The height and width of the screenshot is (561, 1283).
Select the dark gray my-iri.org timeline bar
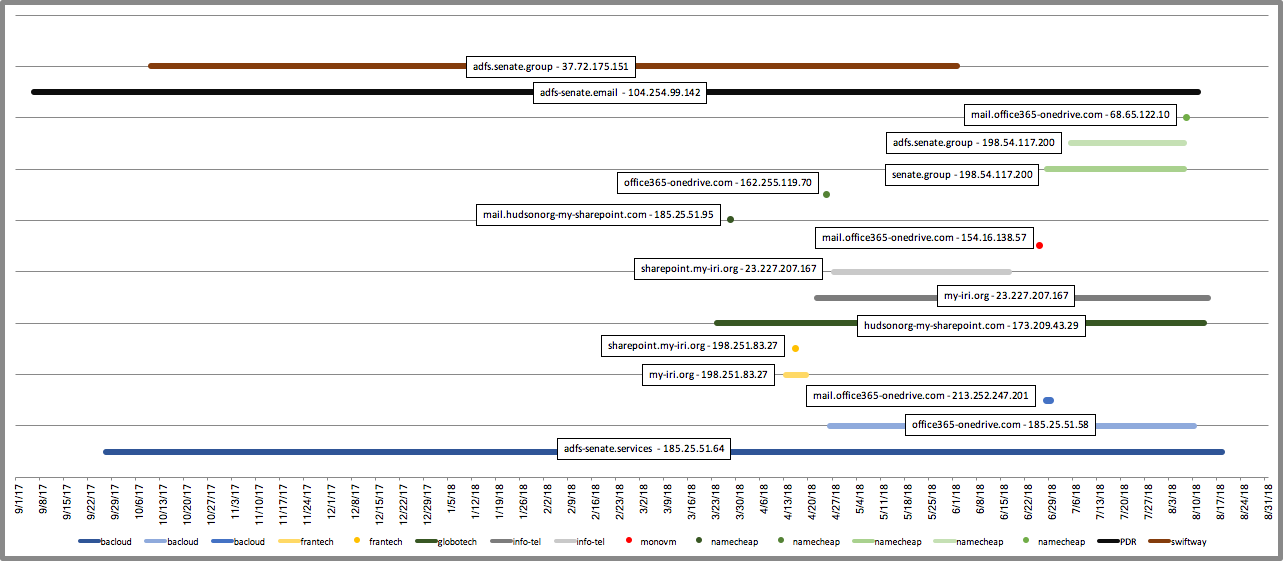point(1012,298)
